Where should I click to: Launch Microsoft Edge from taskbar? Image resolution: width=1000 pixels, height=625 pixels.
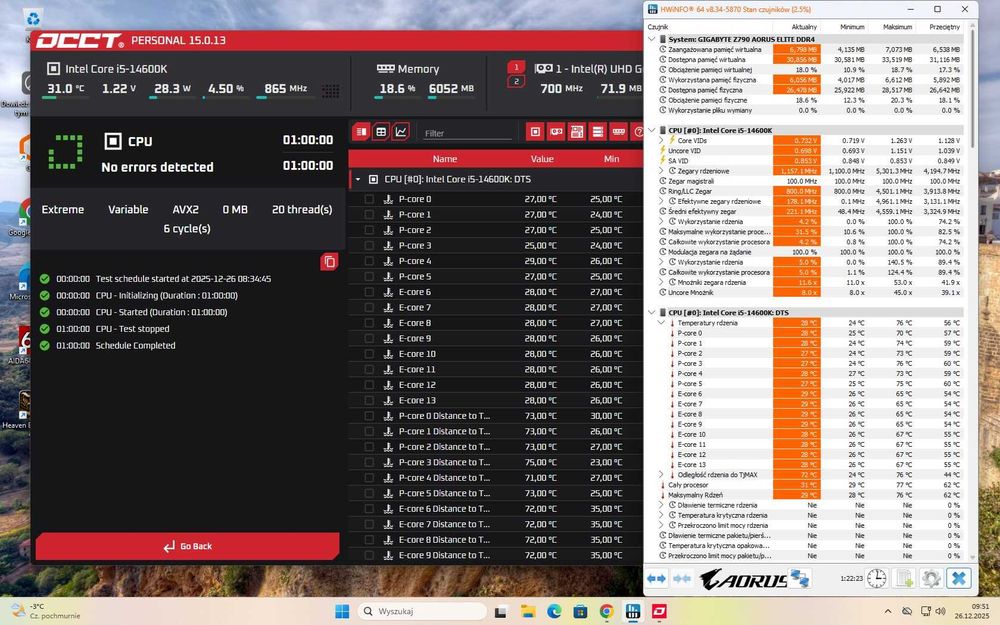pyautogui.click(x=554, y=612)
